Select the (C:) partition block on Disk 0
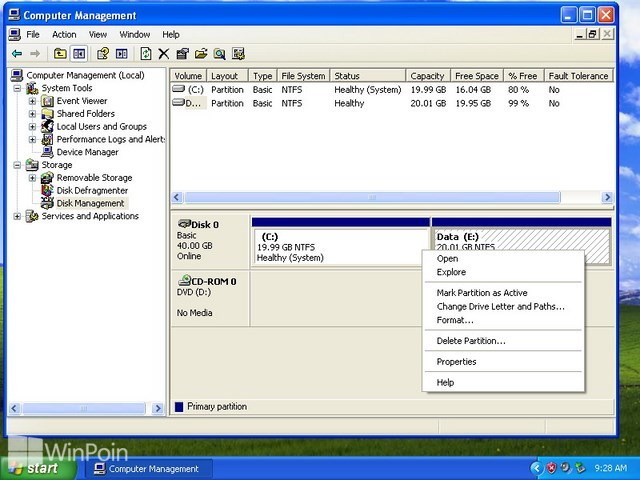This screenshot has height=480, width=640. point(340,247)
